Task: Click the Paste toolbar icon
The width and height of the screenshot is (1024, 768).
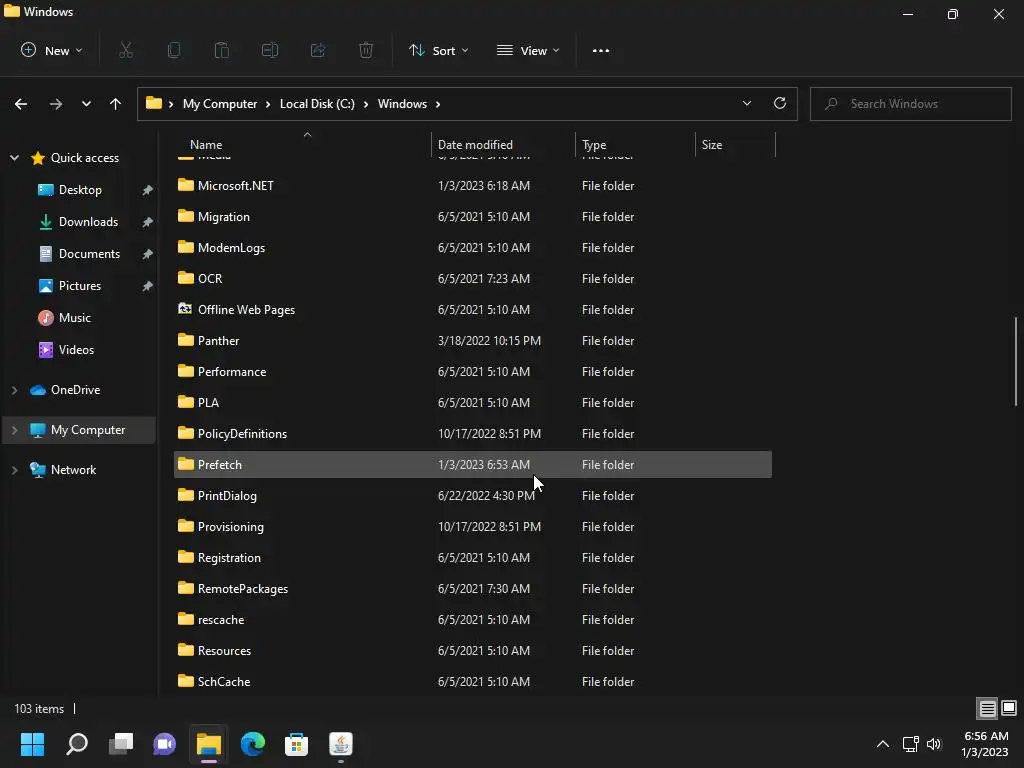Action: point(222,50)
